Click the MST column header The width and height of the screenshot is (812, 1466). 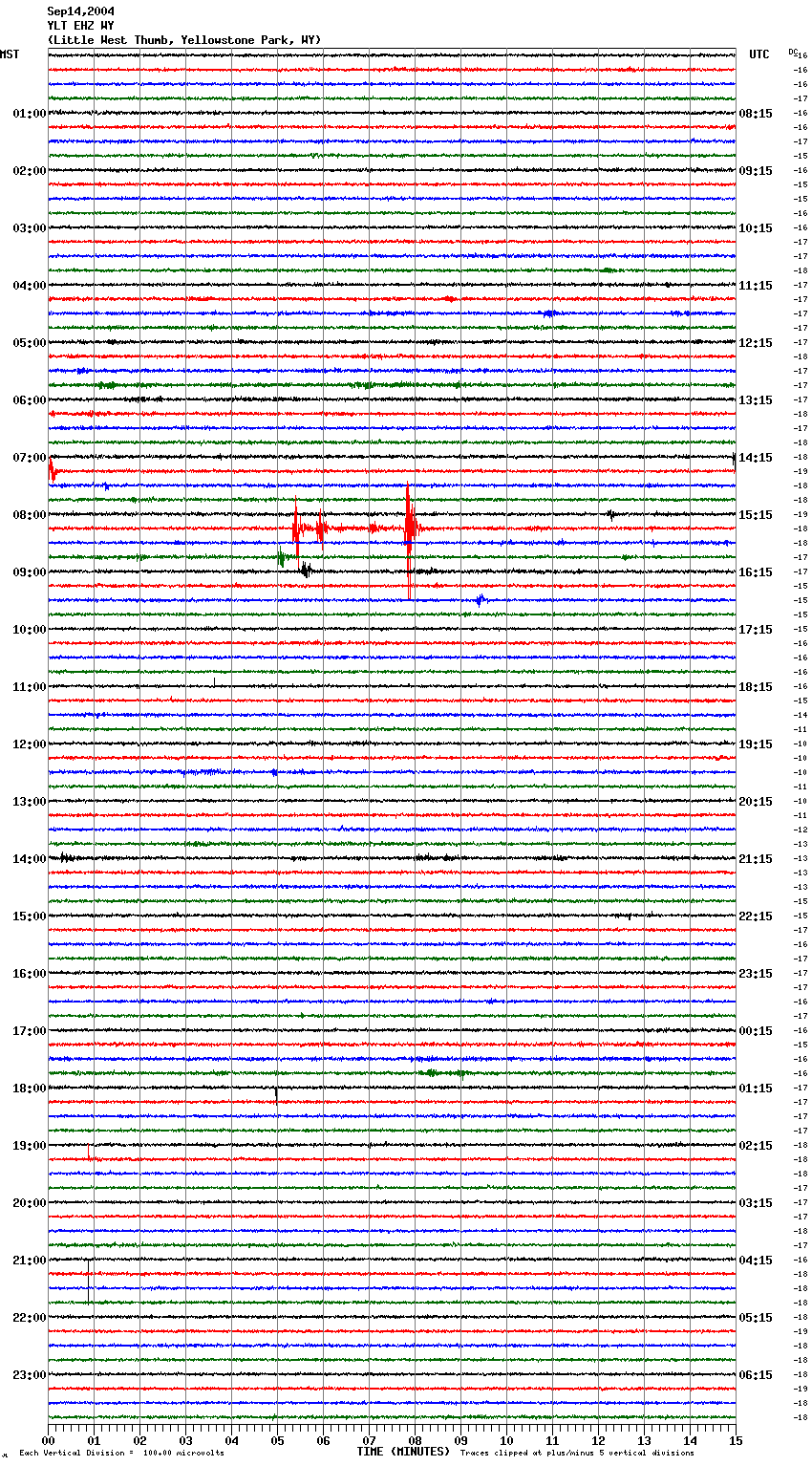(x=10, y=54)
